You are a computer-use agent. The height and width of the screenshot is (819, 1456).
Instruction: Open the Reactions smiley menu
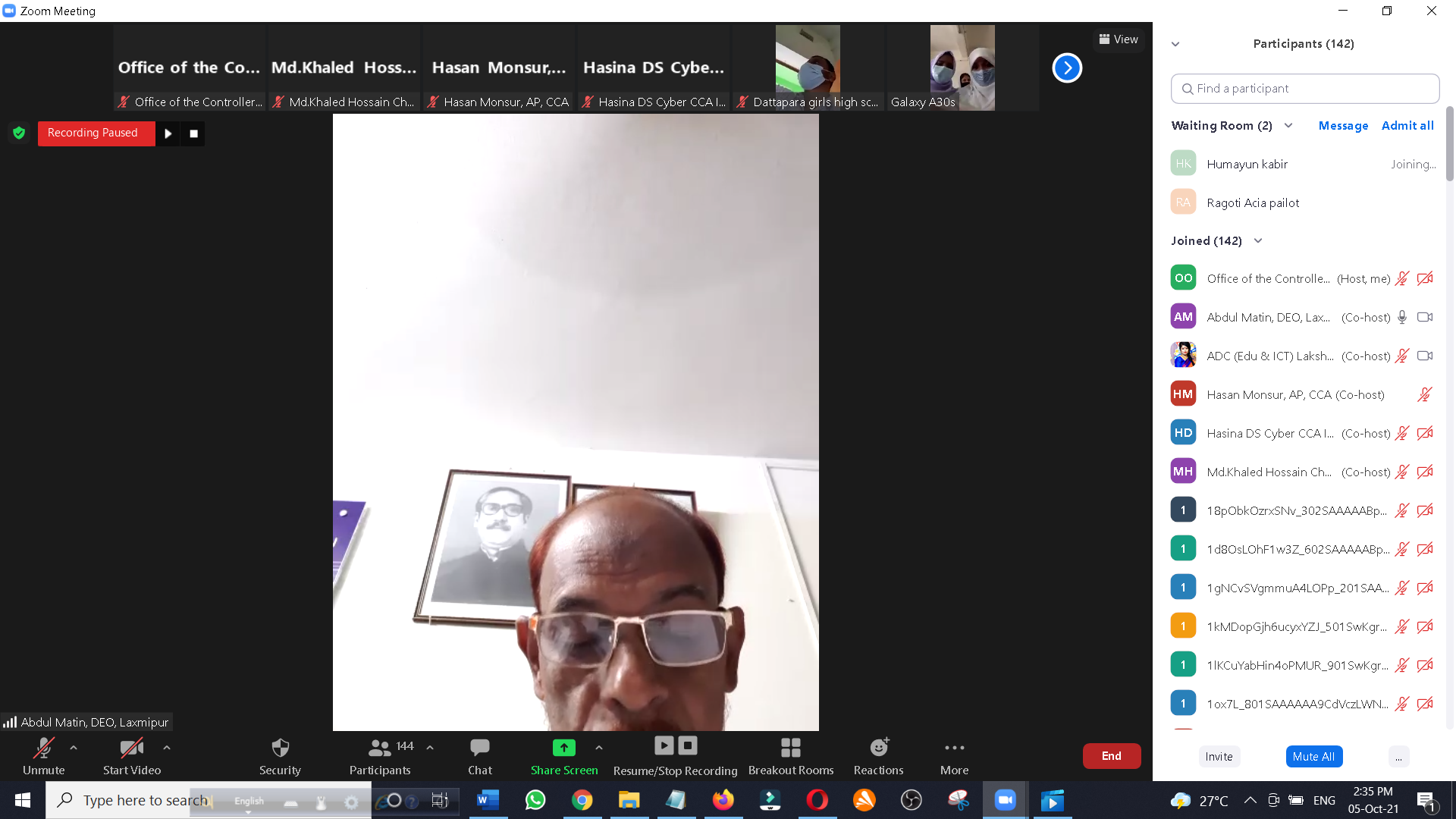[879, 748]
